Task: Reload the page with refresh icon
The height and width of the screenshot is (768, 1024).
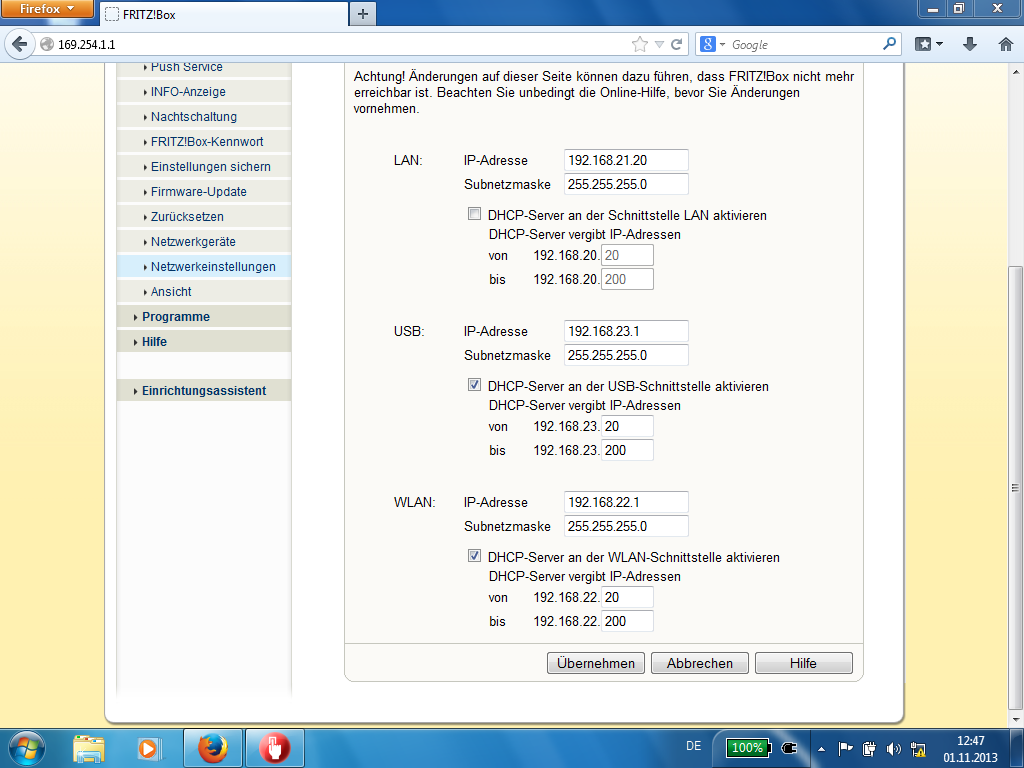Action: pyautogui.click(x=677, y=44)
